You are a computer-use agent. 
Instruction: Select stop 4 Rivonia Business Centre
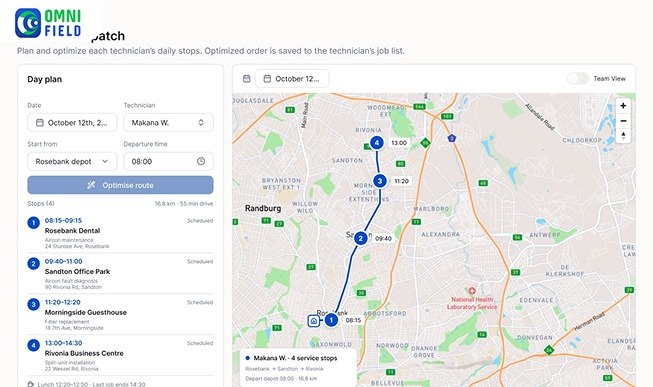(x=120, y=355)
